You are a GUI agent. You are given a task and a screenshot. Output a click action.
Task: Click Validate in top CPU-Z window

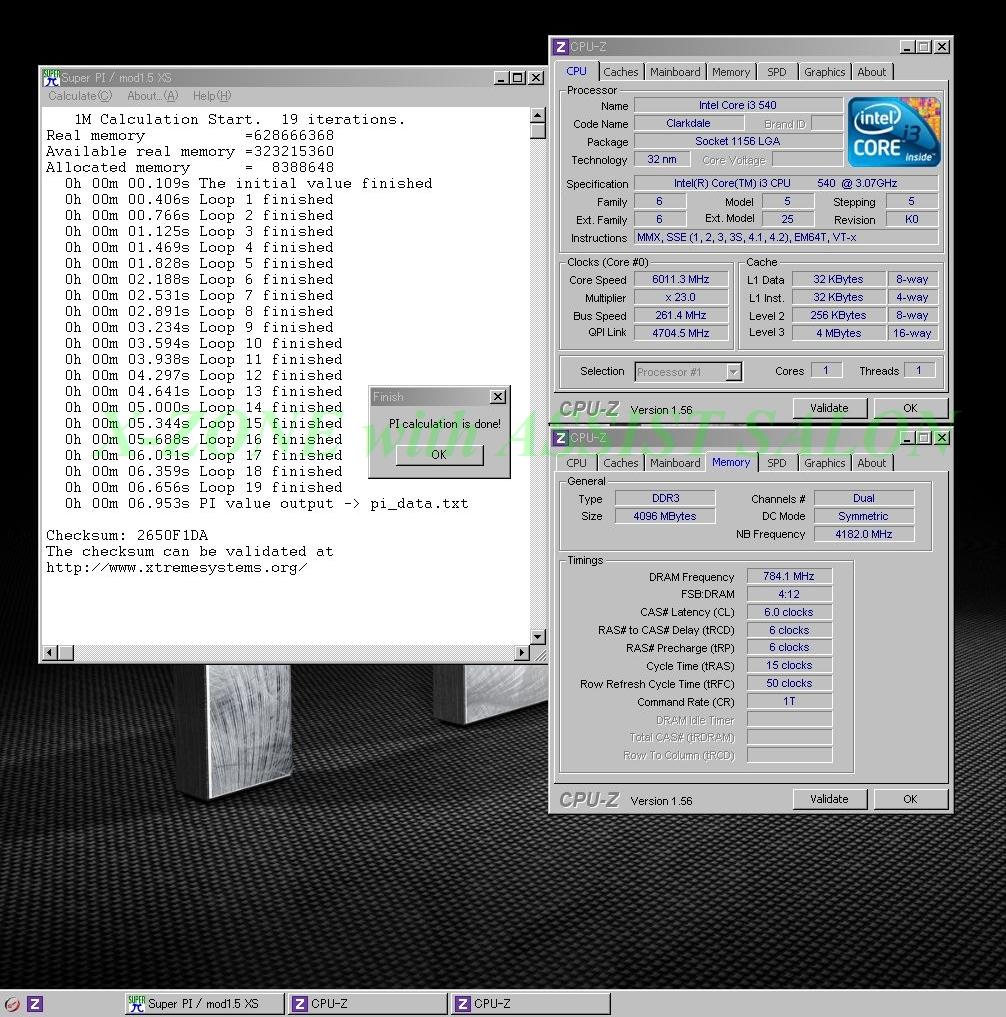(x=830, y=408)
